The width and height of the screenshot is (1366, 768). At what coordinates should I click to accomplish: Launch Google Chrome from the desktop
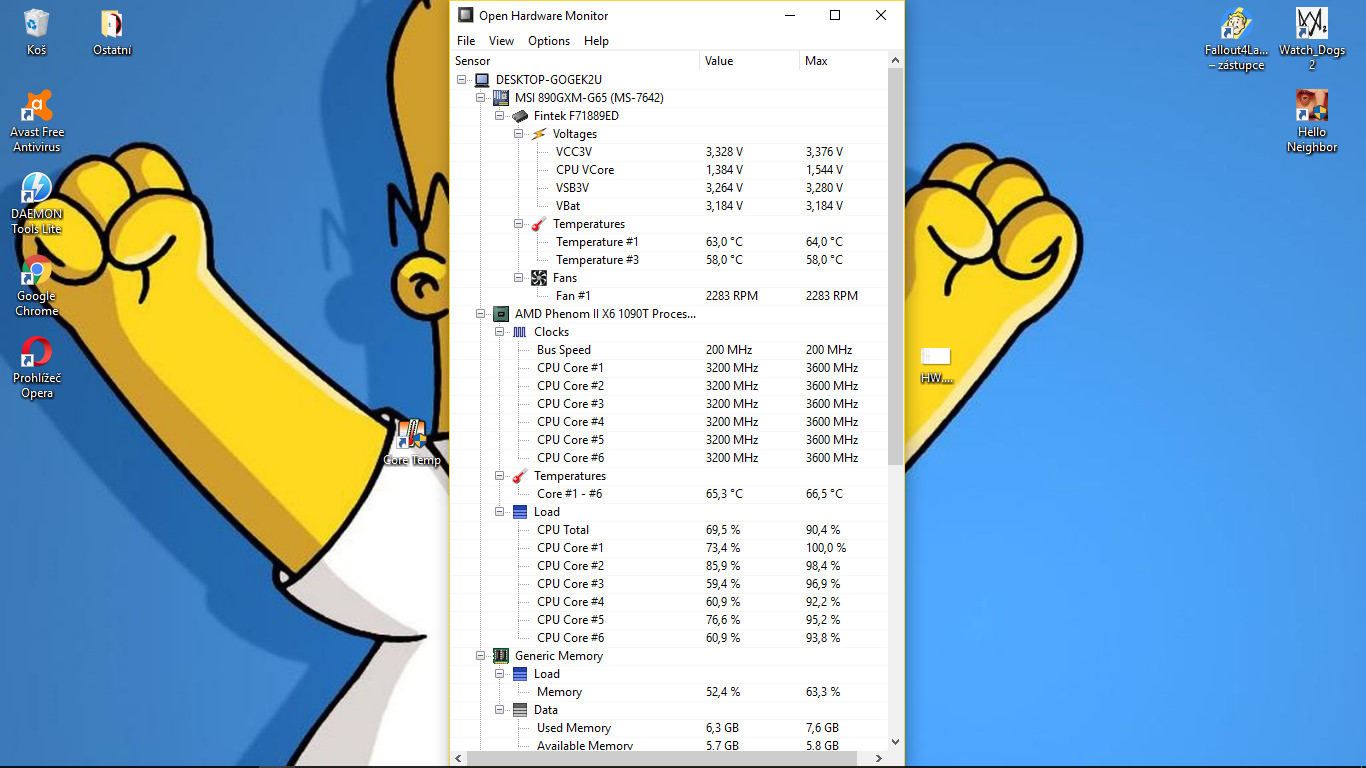pyautogui.click(x=37, y=271)
